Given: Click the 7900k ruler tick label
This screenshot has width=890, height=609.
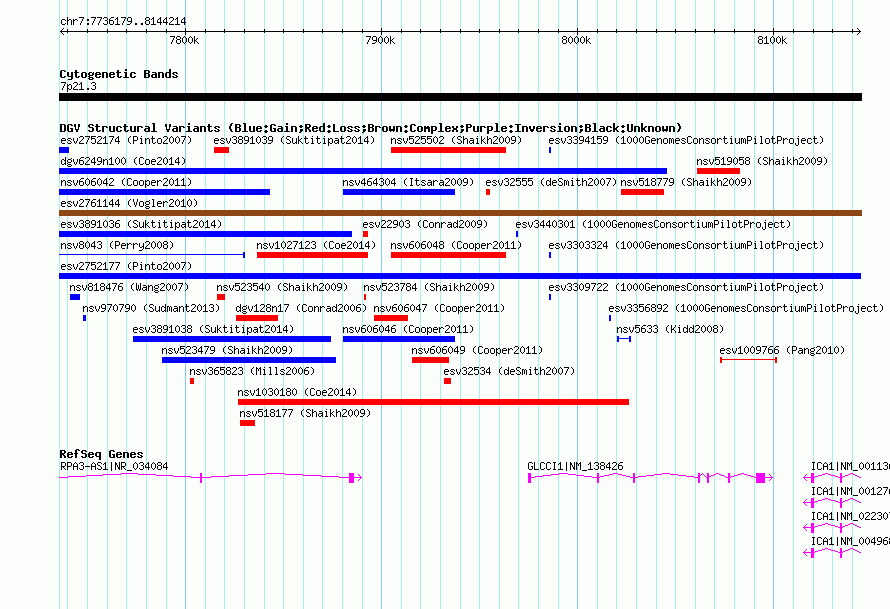Looking at the screenshot, I should tap(380, 40).
